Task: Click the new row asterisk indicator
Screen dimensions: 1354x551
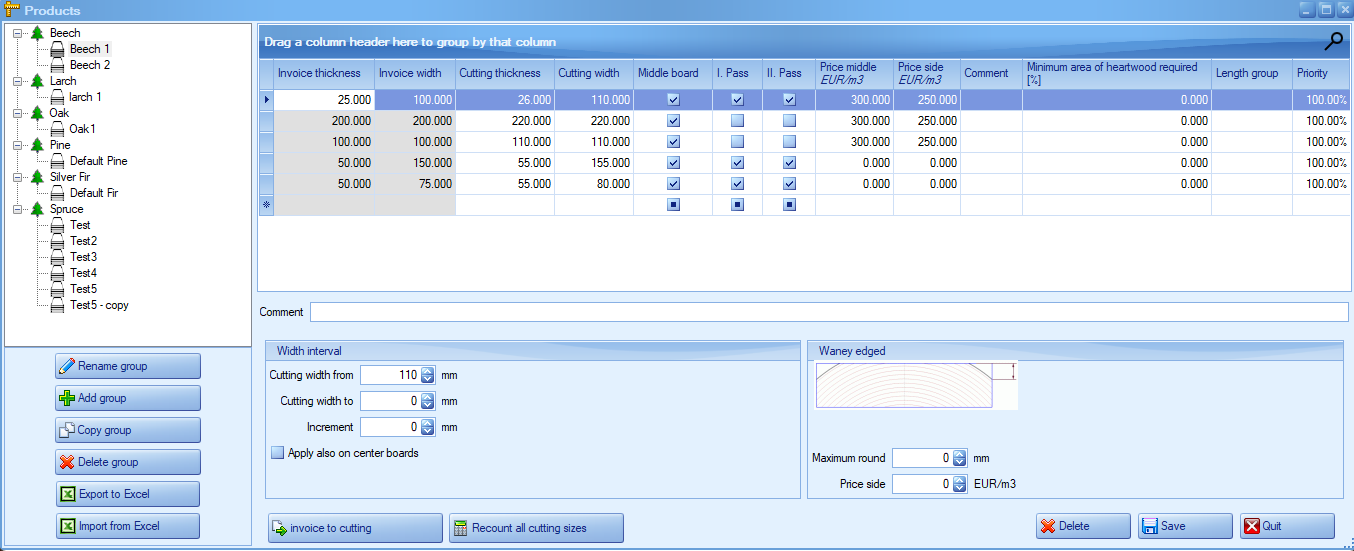Action: click(266, 205)
